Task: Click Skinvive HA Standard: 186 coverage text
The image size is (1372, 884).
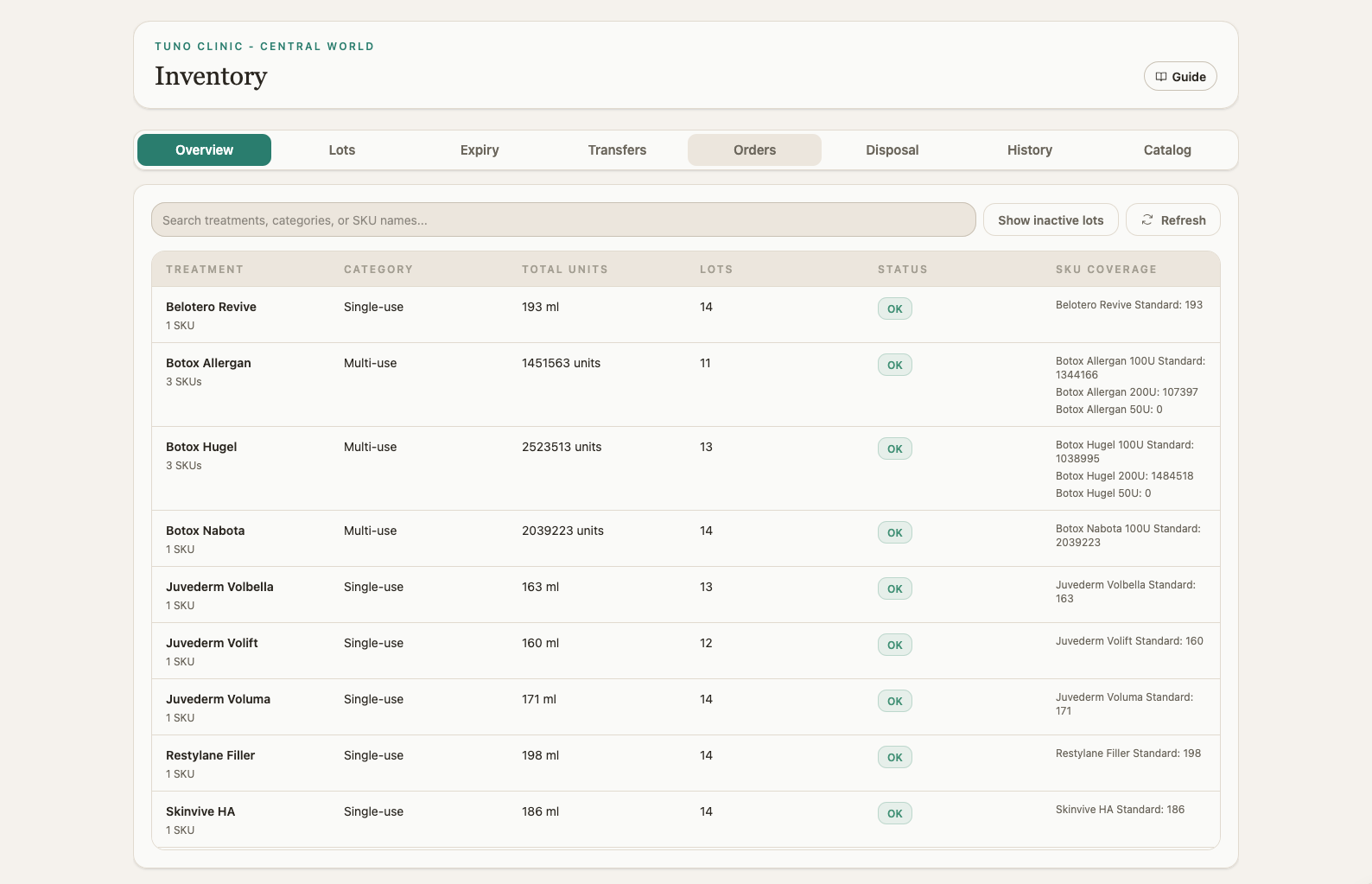Action: [1120, 810]
